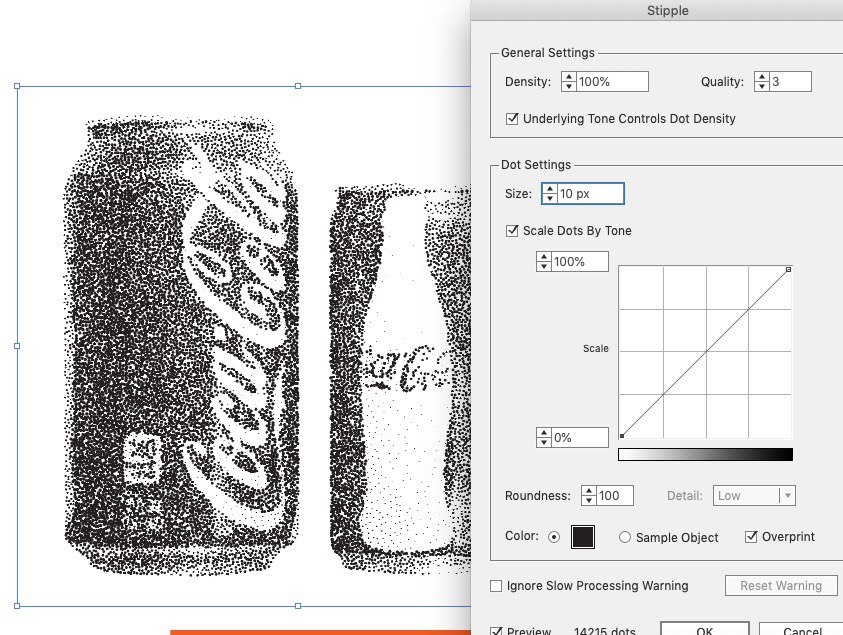
Task: Click the Density percentage input field
Action: (x=612, y=82)
